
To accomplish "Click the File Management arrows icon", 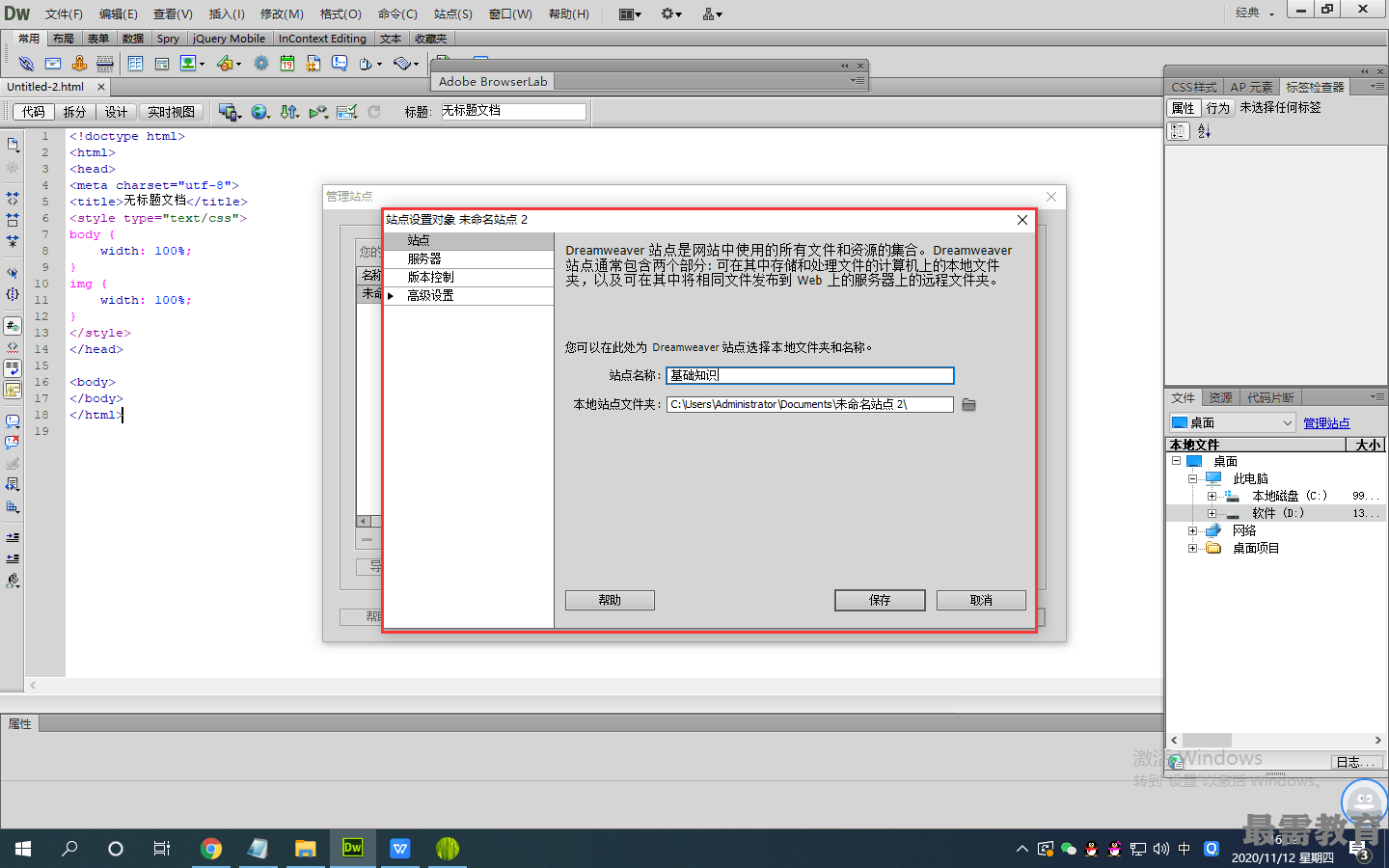I will [289, 112].
